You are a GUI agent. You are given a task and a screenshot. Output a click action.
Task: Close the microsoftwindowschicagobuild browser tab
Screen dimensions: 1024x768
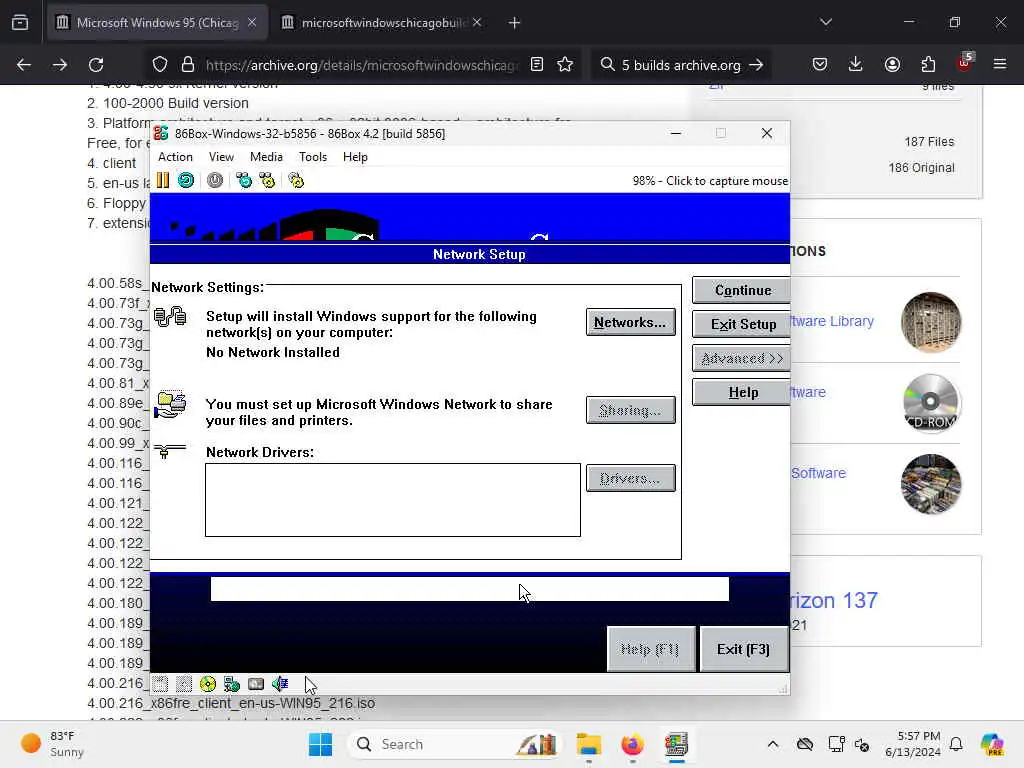(477, 23)
